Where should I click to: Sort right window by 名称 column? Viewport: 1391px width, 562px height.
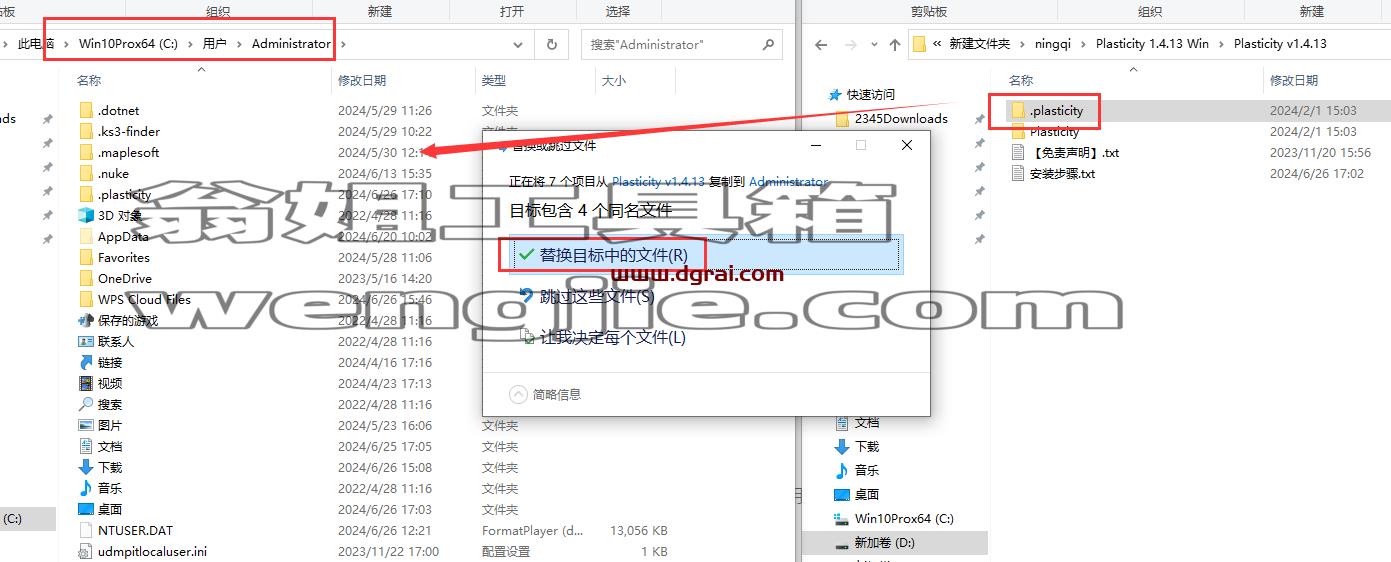[x=1020, y=80]
